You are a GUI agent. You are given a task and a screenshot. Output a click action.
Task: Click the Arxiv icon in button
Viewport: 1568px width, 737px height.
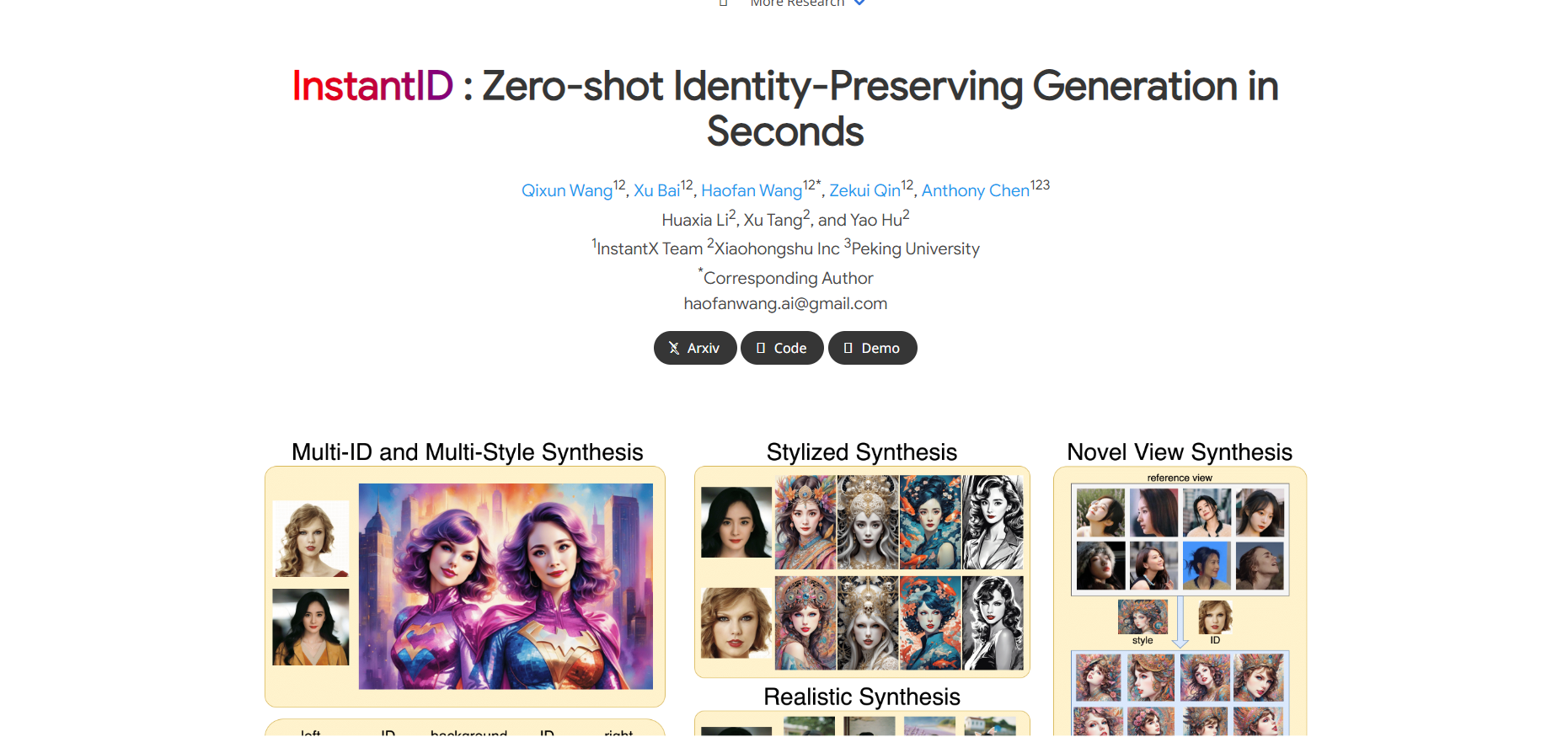tap(674, 348)
